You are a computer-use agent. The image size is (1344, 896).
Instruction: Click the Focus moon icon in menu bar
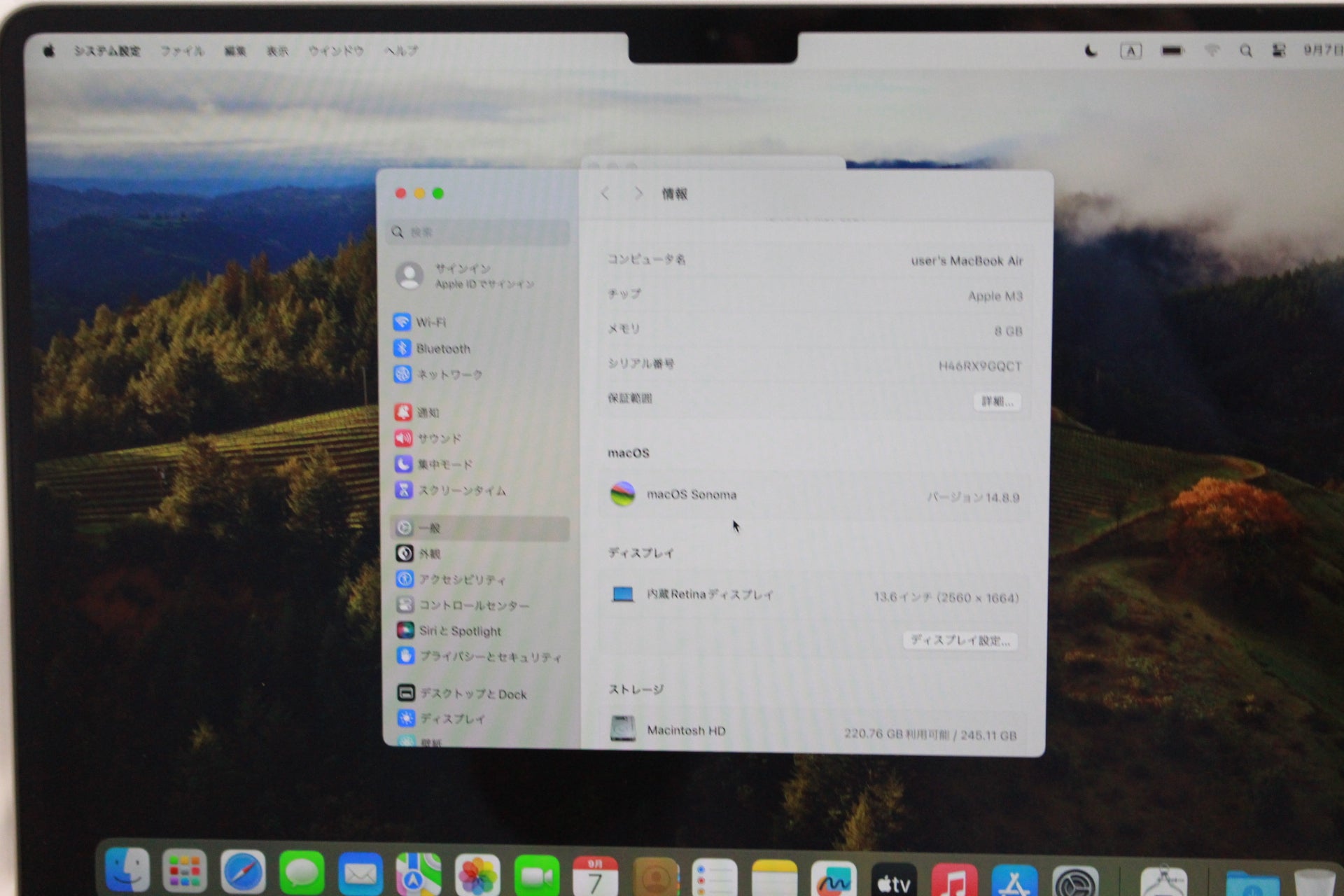tap(1091, 50)
